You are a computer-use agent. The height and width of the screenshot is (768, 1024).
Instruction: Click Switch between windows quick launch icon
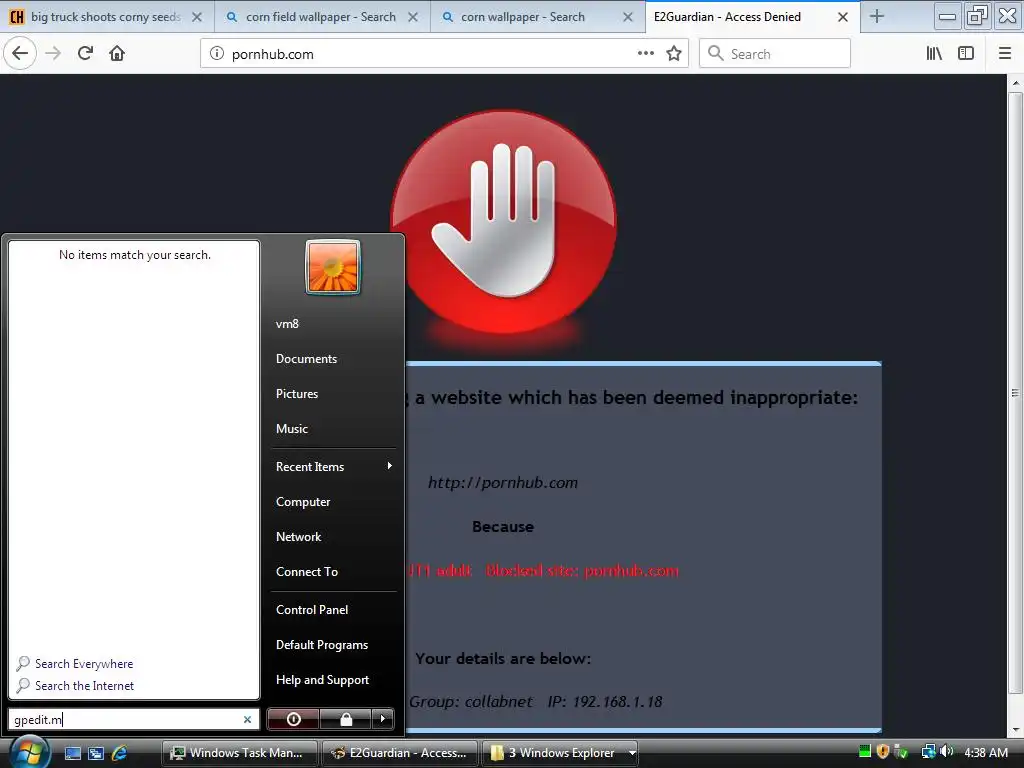tap(96, 753)
